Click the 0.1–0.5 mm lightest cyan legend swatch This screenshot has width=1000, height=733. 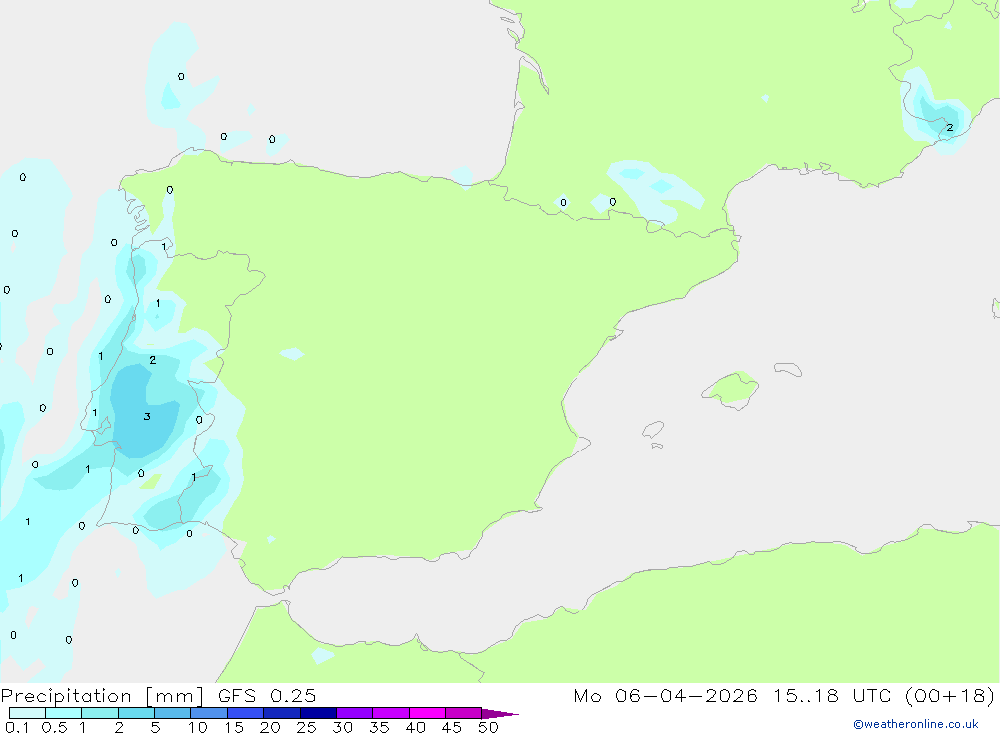click(27, 713)
